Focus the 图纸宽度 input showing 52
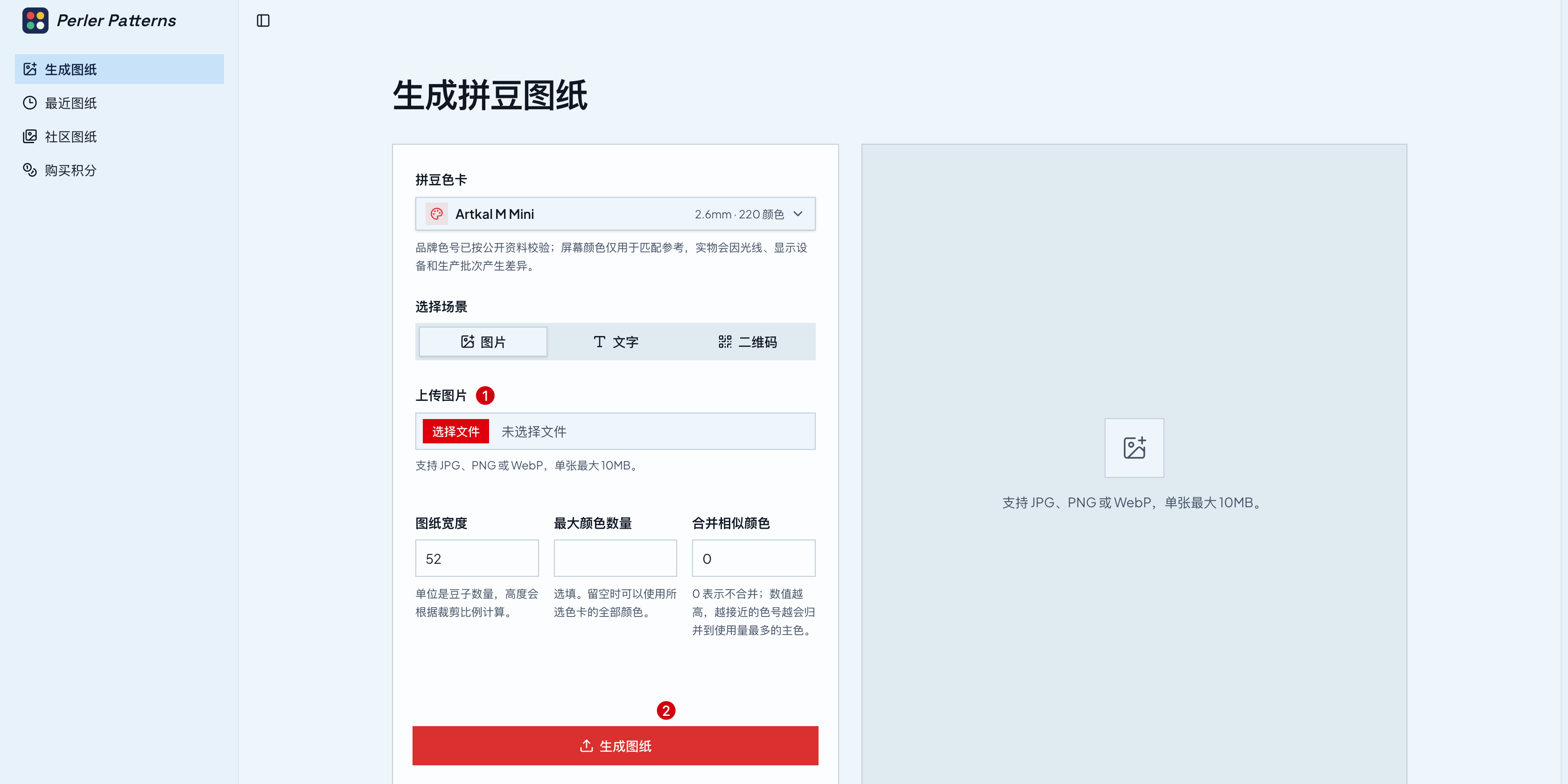 (x=477, y=558)
